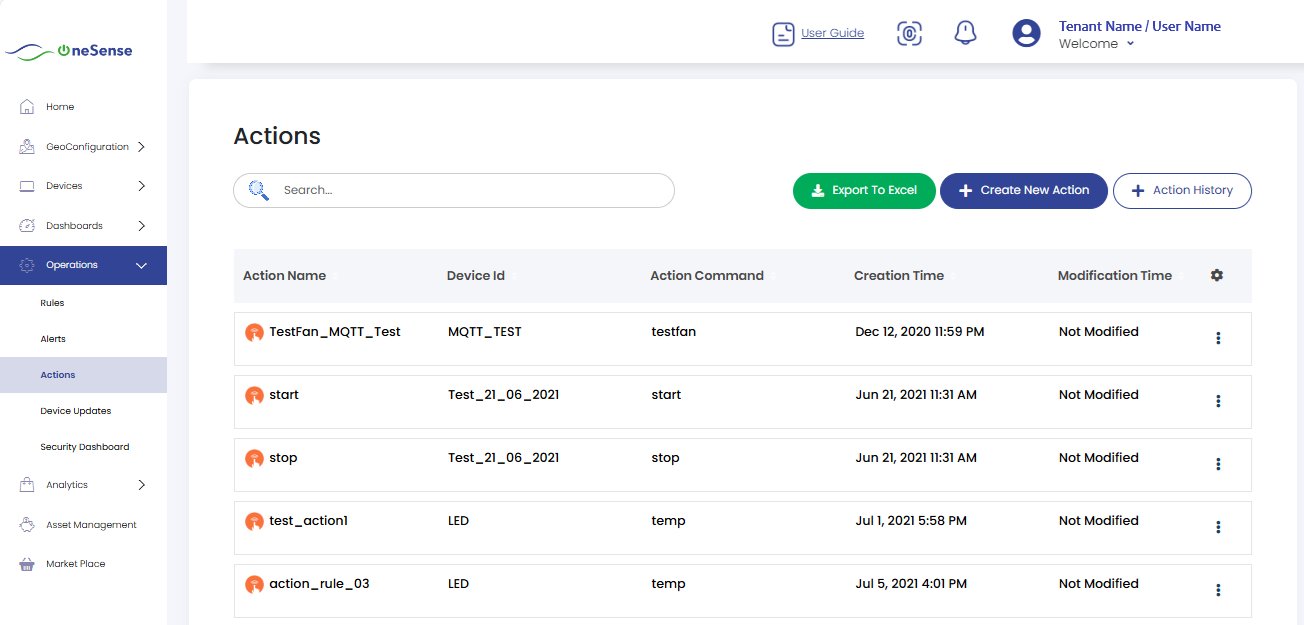
Task: Open table column settings gear icon
Action: pyautogui.click(x=1217, y=275)
